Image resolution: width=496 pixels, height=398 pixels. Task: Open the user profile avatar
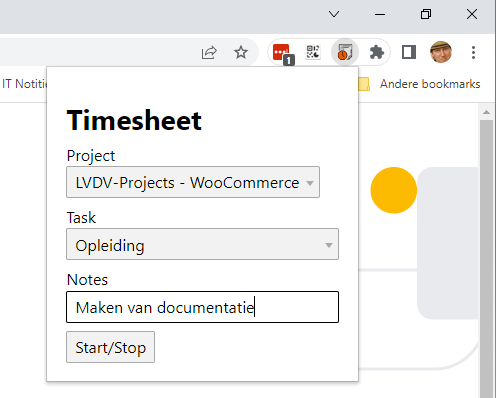point(441,52)
